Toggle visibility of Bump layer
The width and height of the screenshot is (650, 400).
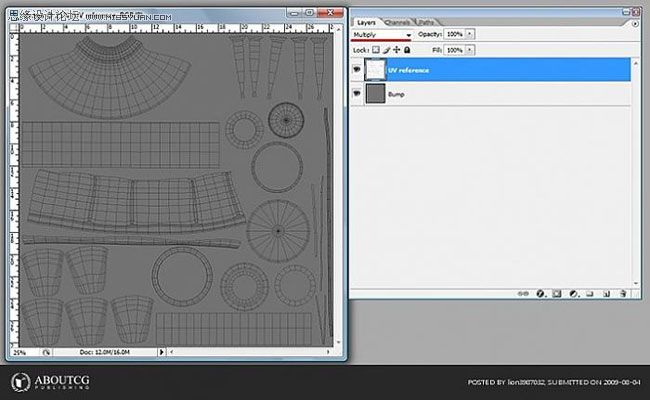[358, 93]
